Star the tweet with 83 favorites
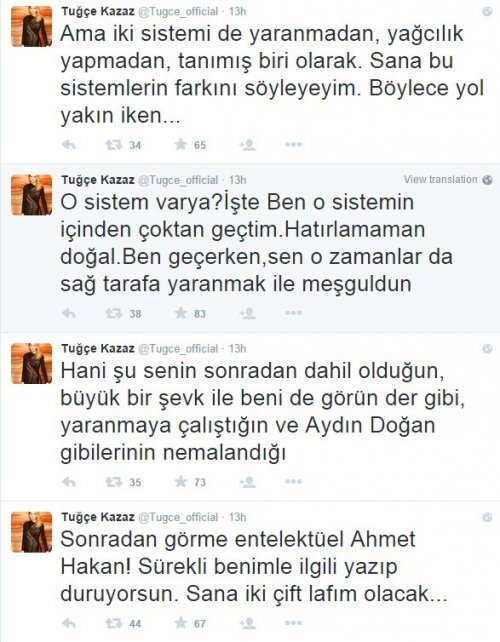Viewport: 500px width, 642px height. pyautogui.click(x=181, y=313)
